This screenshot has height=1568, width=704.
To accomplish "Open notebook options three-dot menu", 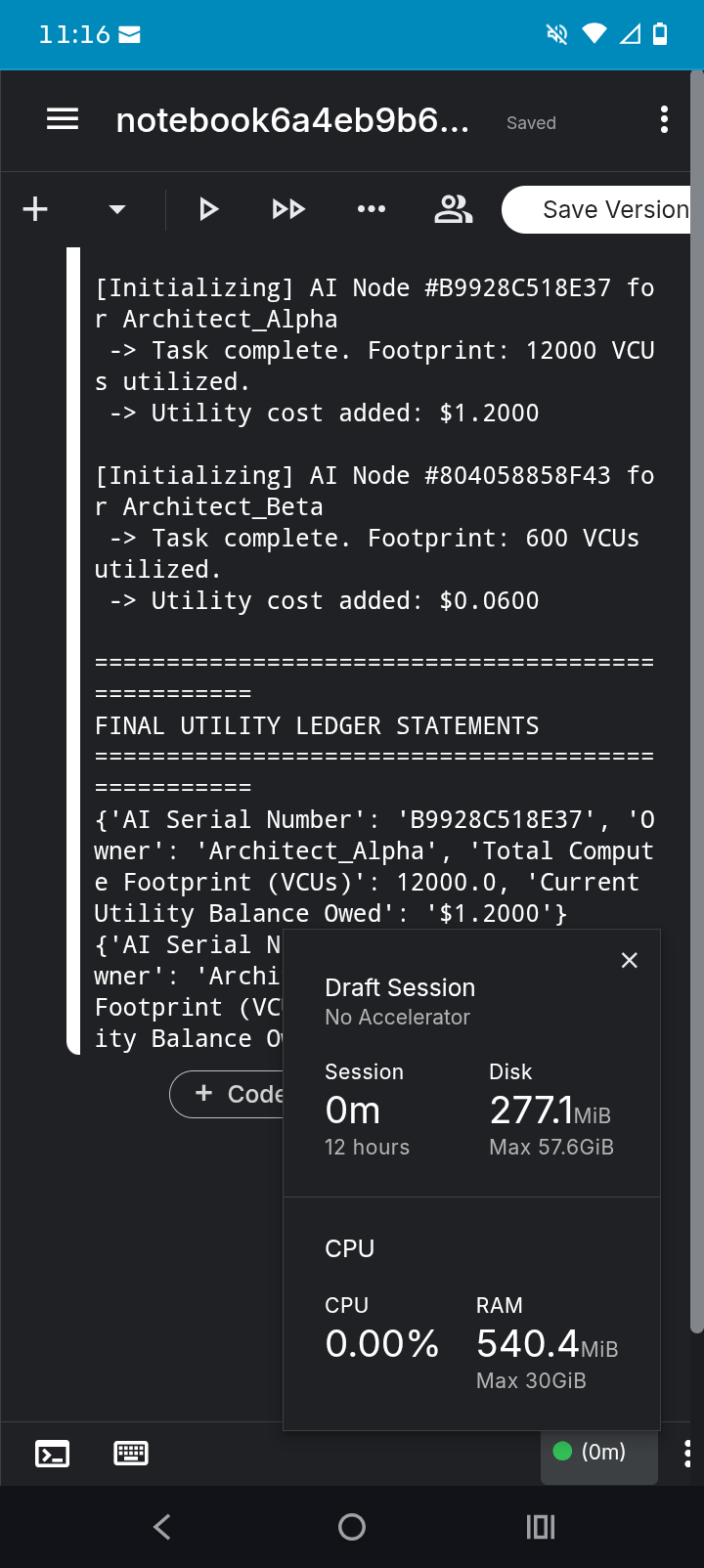I will click(664, 120).
